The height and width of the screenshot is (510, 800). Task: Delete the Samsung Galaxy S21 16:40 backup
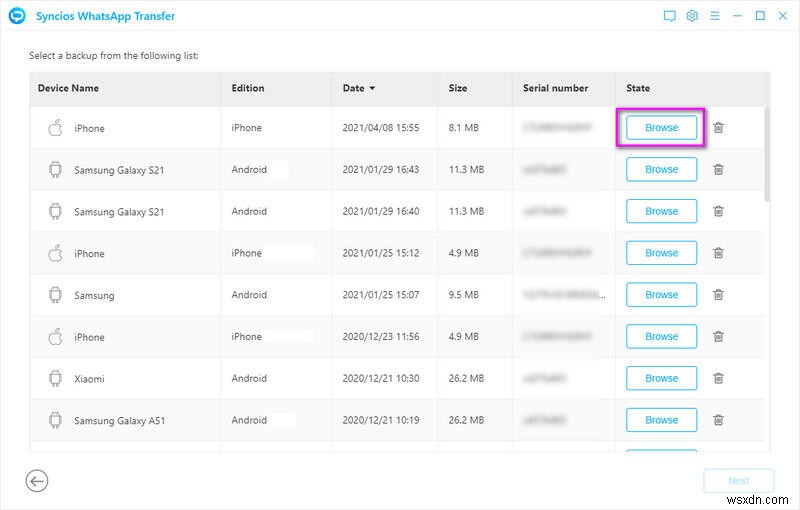718,211
